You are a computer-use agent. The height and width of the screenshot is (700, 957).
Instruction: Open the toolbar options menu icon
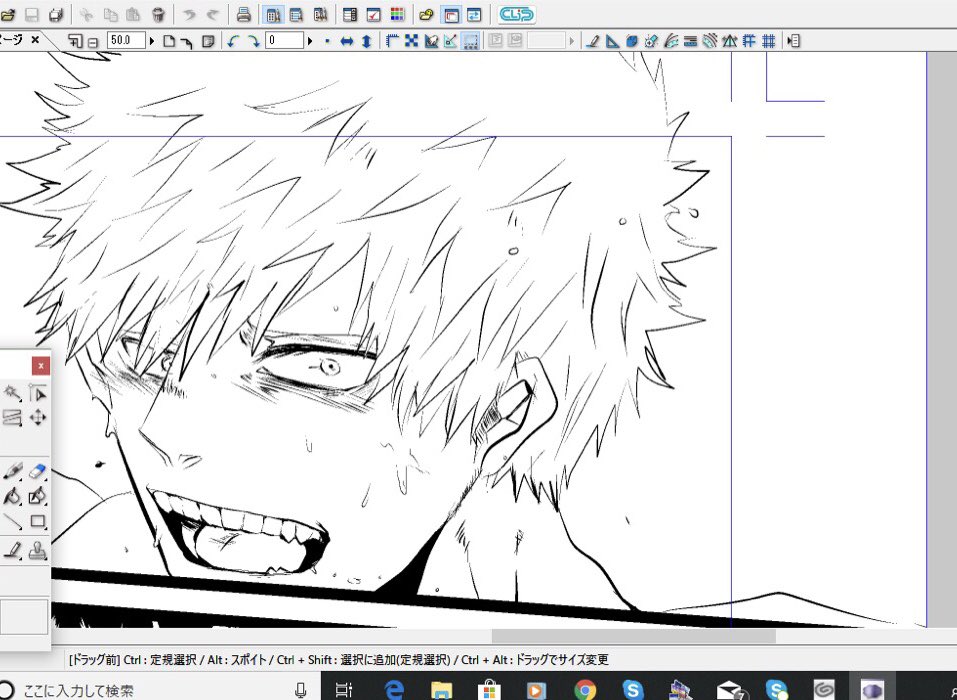[x=793, y=41]
